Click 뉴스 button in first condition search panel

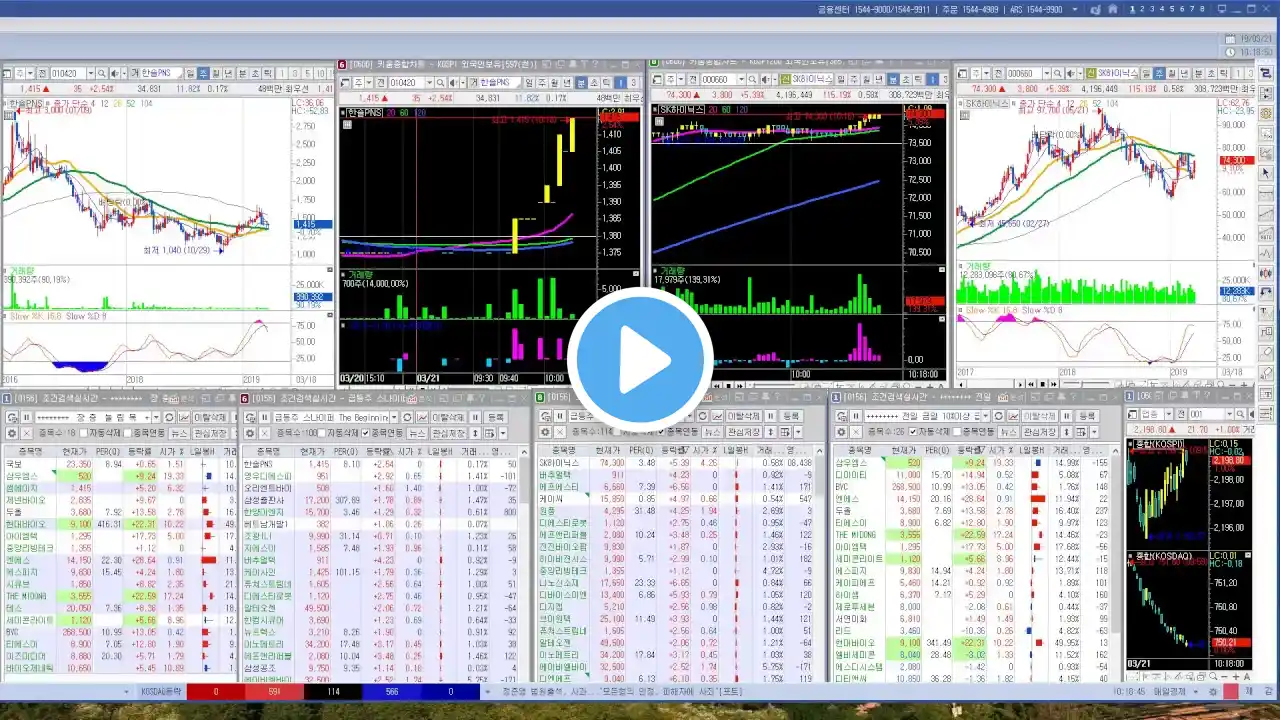178,432
